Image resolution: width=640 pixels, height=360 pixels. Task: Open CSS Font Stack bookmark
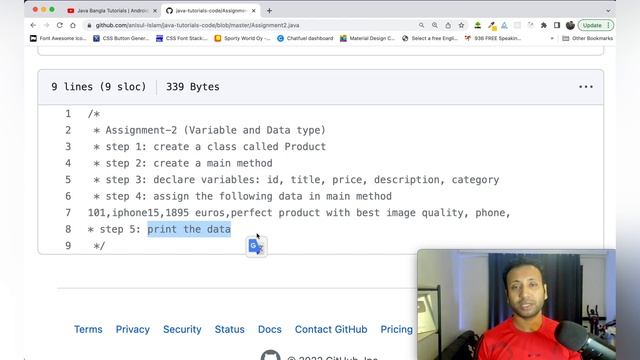tap(182, 38)
